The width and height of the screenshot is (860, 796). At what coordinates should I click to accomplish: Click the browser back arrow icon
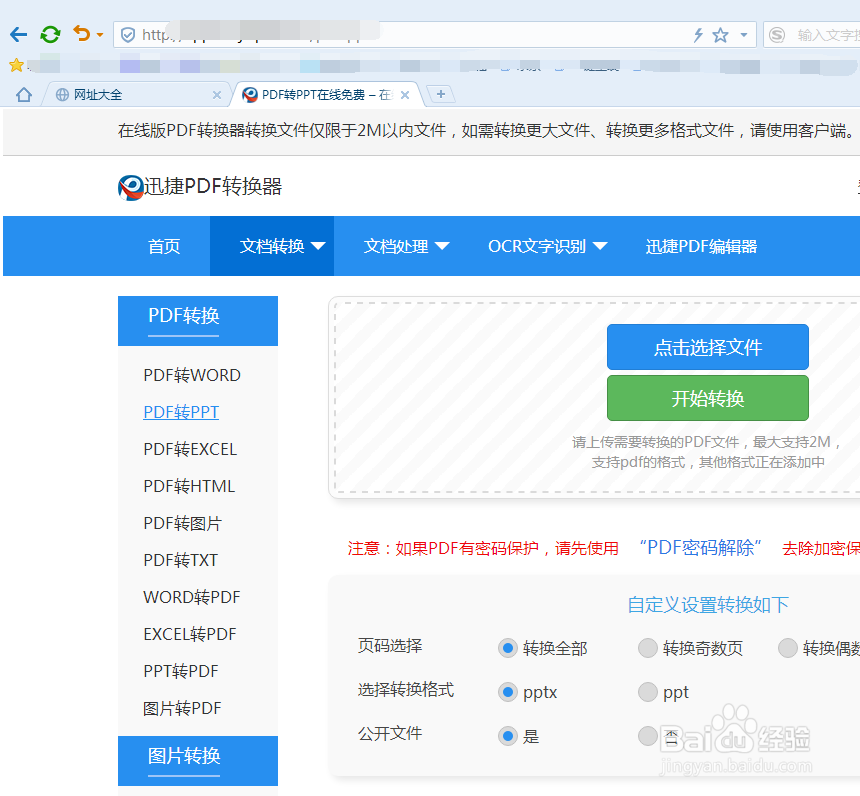pyautogui.click(x=18, y=33)
